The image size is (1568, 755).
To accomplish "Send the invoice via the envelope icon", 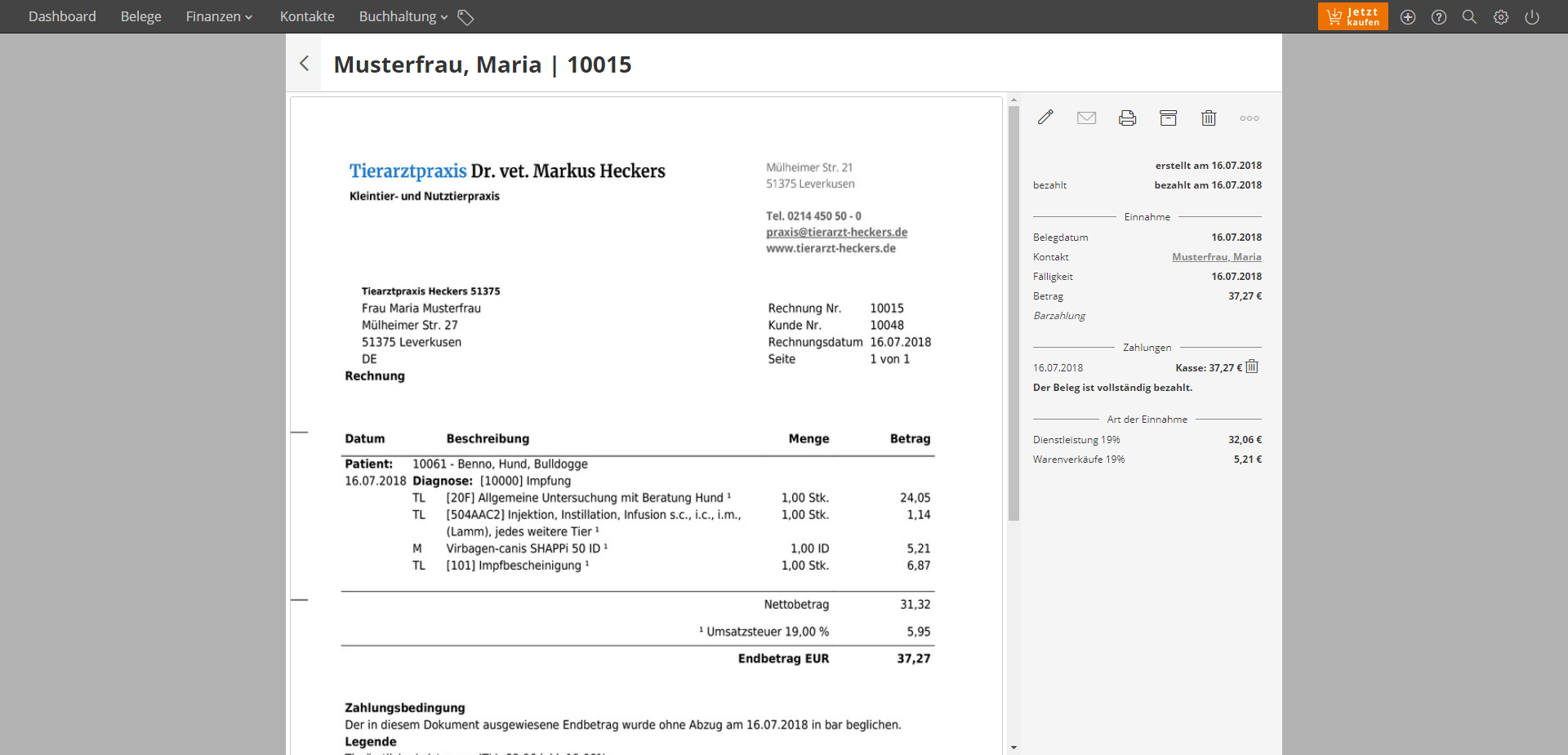I will (1086, 118).
